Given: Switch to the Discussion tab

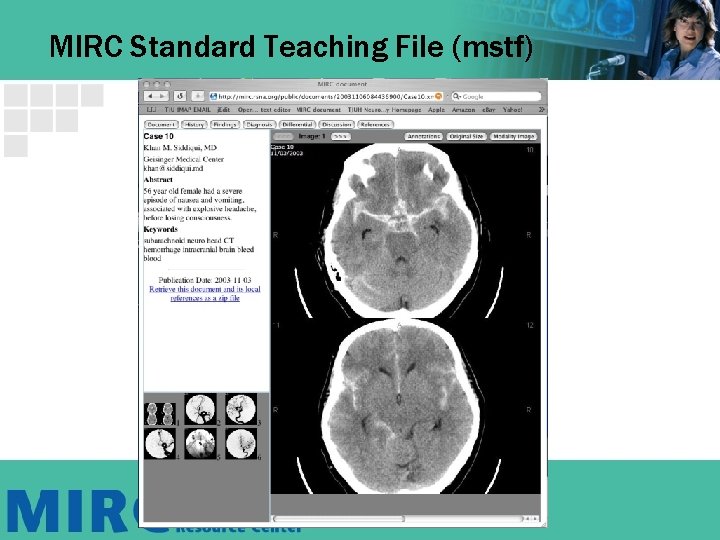Looking at the screenshot, I should click(x=337, y=124).
